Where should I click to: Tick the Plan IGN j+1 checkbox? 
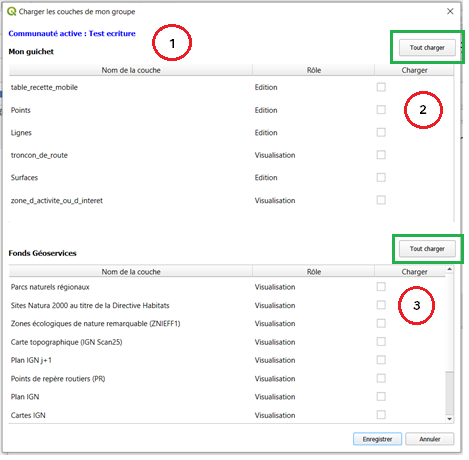point(381,360)
